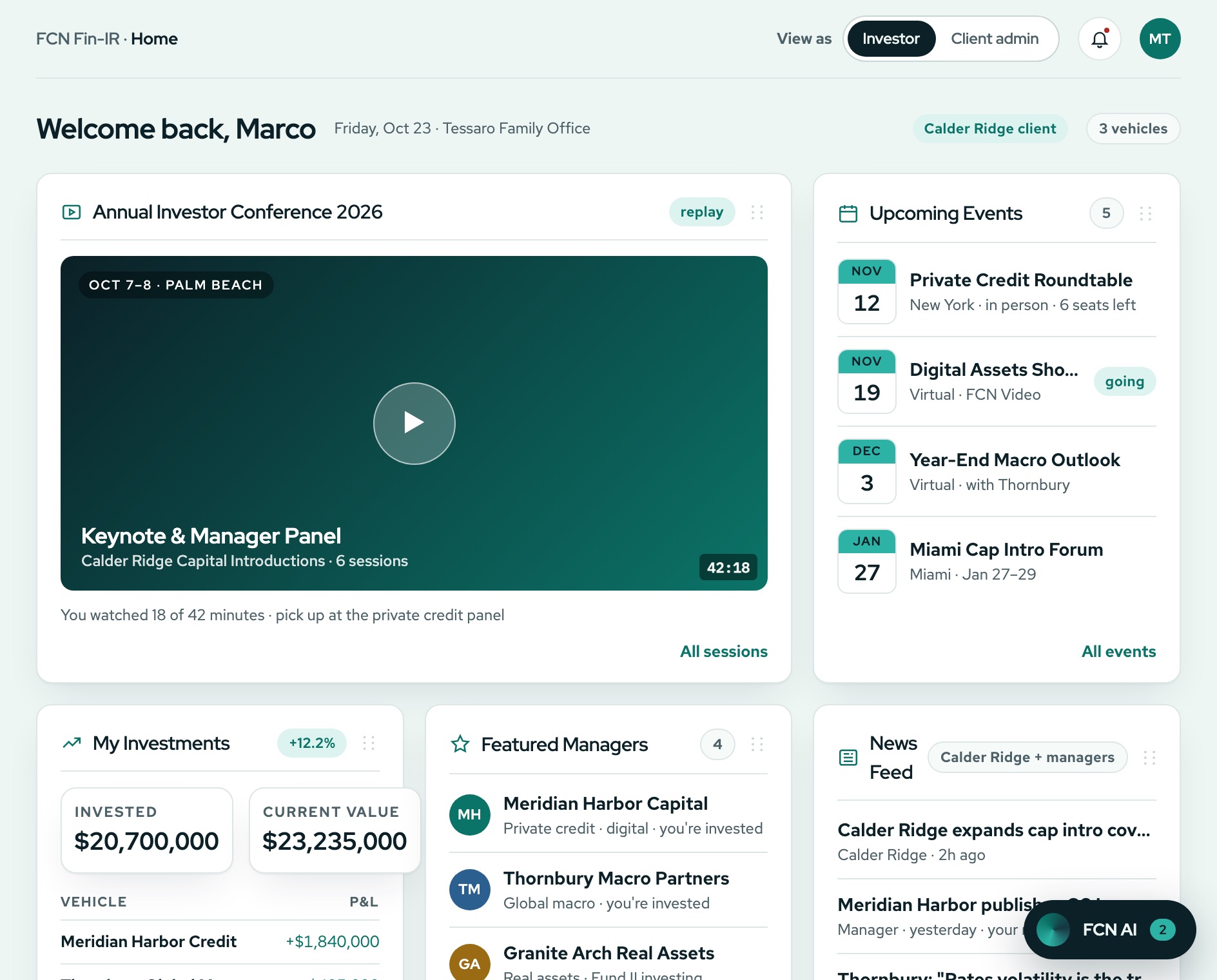Click the Current Value $23,235,000 card
The width and height of the screenshot is (1217, 980).
[335, 830]
